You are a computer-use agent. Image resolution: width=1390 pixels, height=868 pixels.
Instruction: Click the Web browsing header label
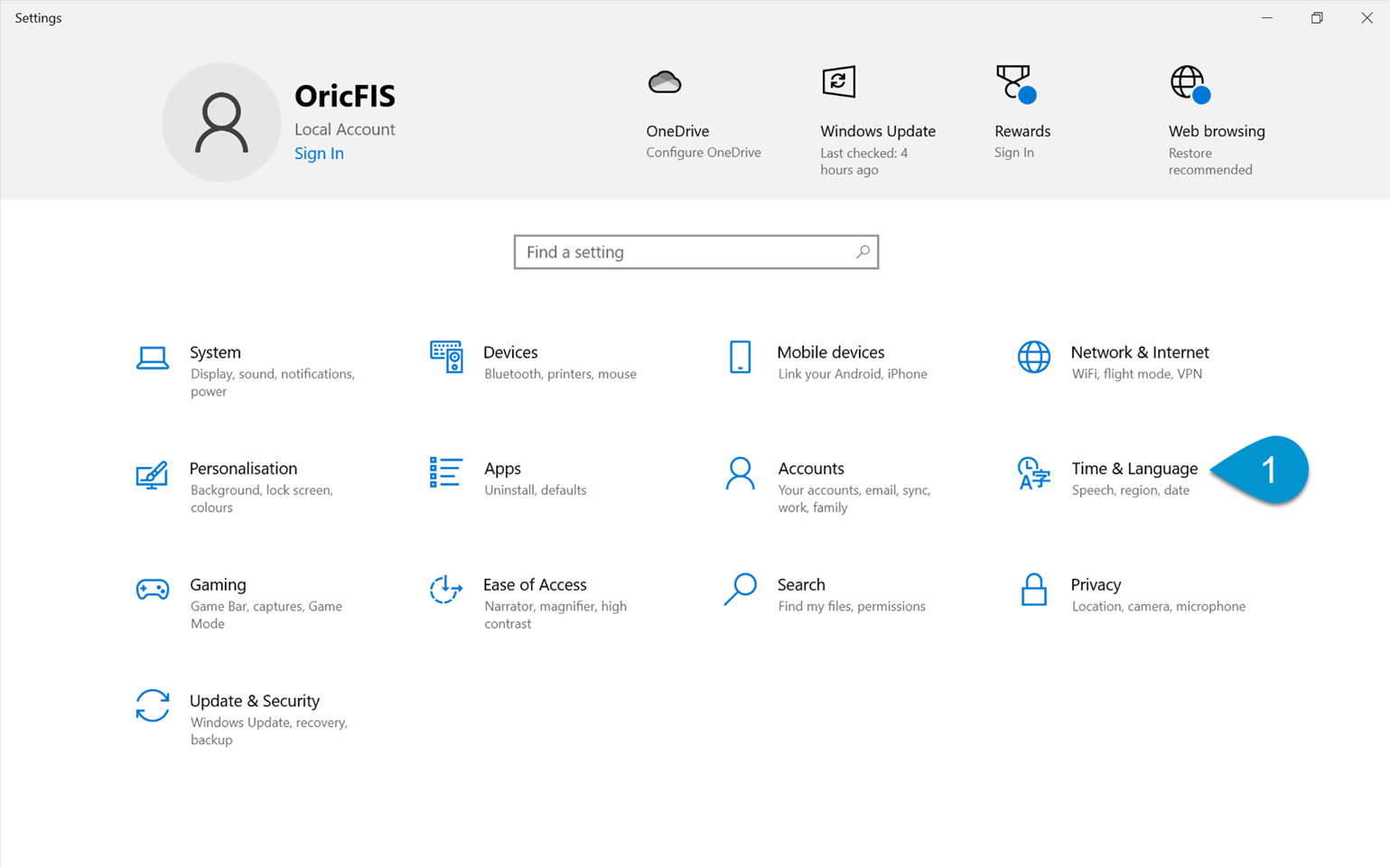tap(1217, 131)
